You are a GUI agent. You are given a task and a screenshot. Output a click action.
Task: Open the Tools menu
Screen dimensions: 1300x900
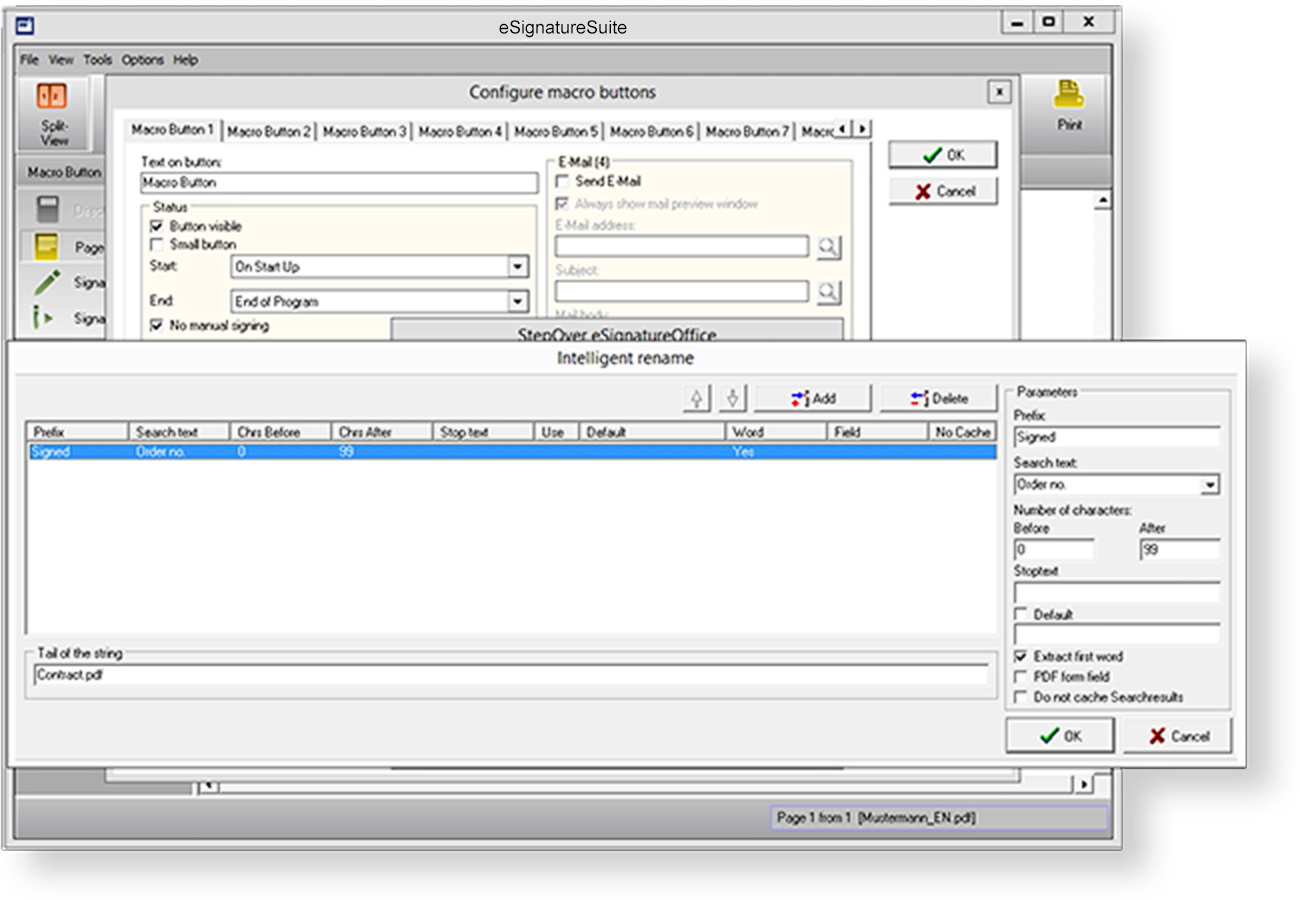[98, 60]
